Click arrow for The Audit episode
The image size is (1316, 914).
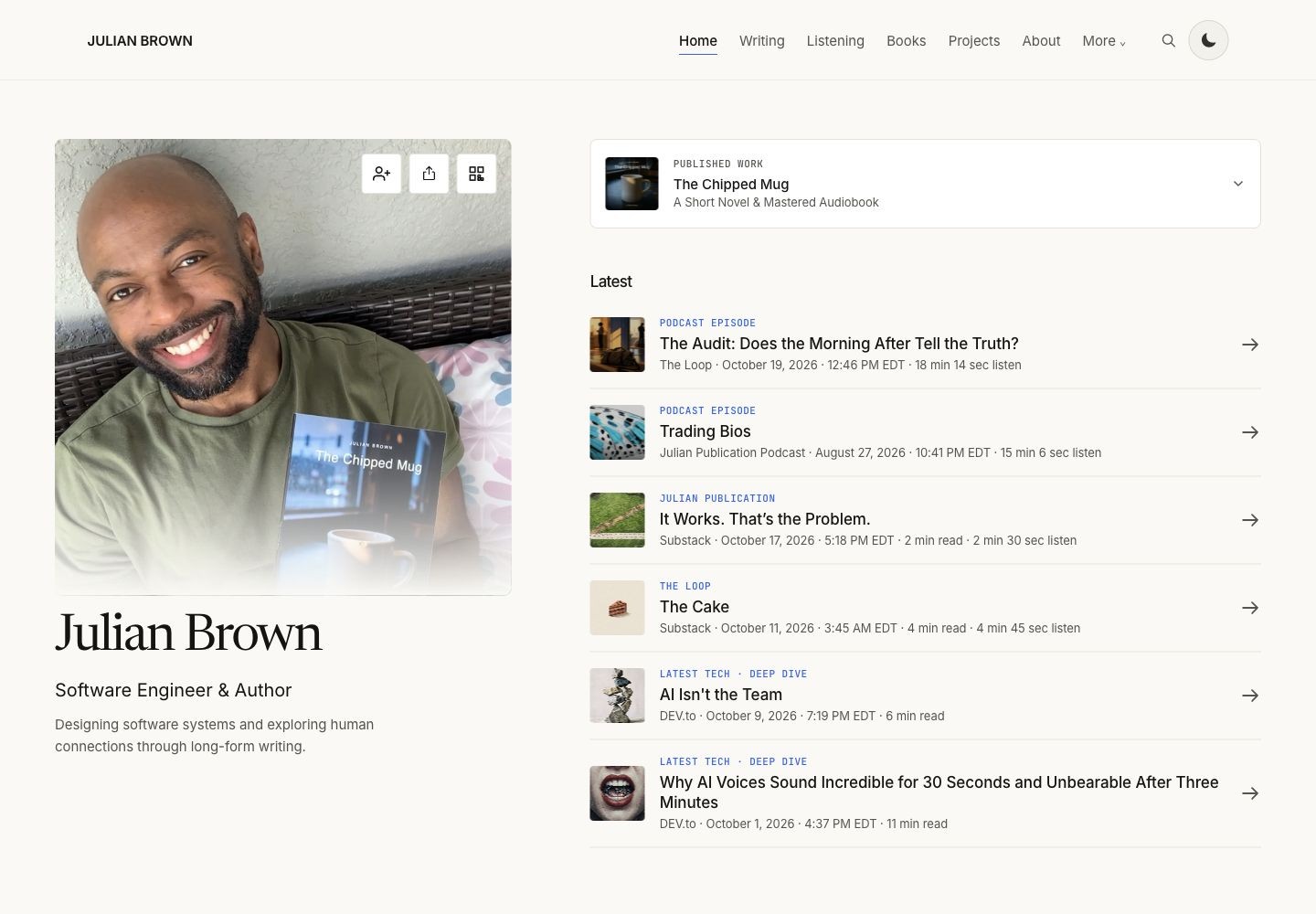(x=1250, y=345)
